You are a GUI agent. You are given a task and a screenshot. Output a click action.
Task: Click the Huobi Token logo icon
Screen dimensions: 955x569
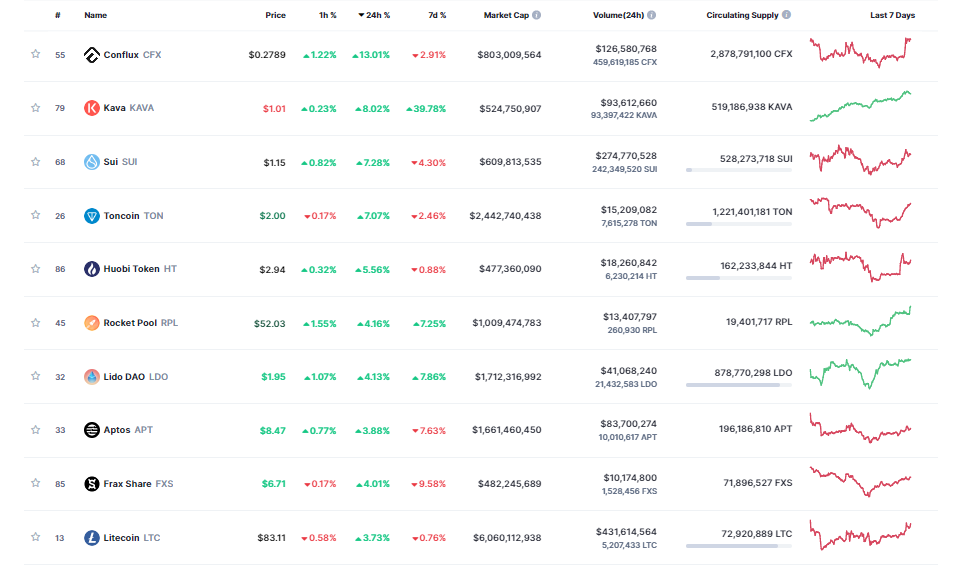click(91, 269)
